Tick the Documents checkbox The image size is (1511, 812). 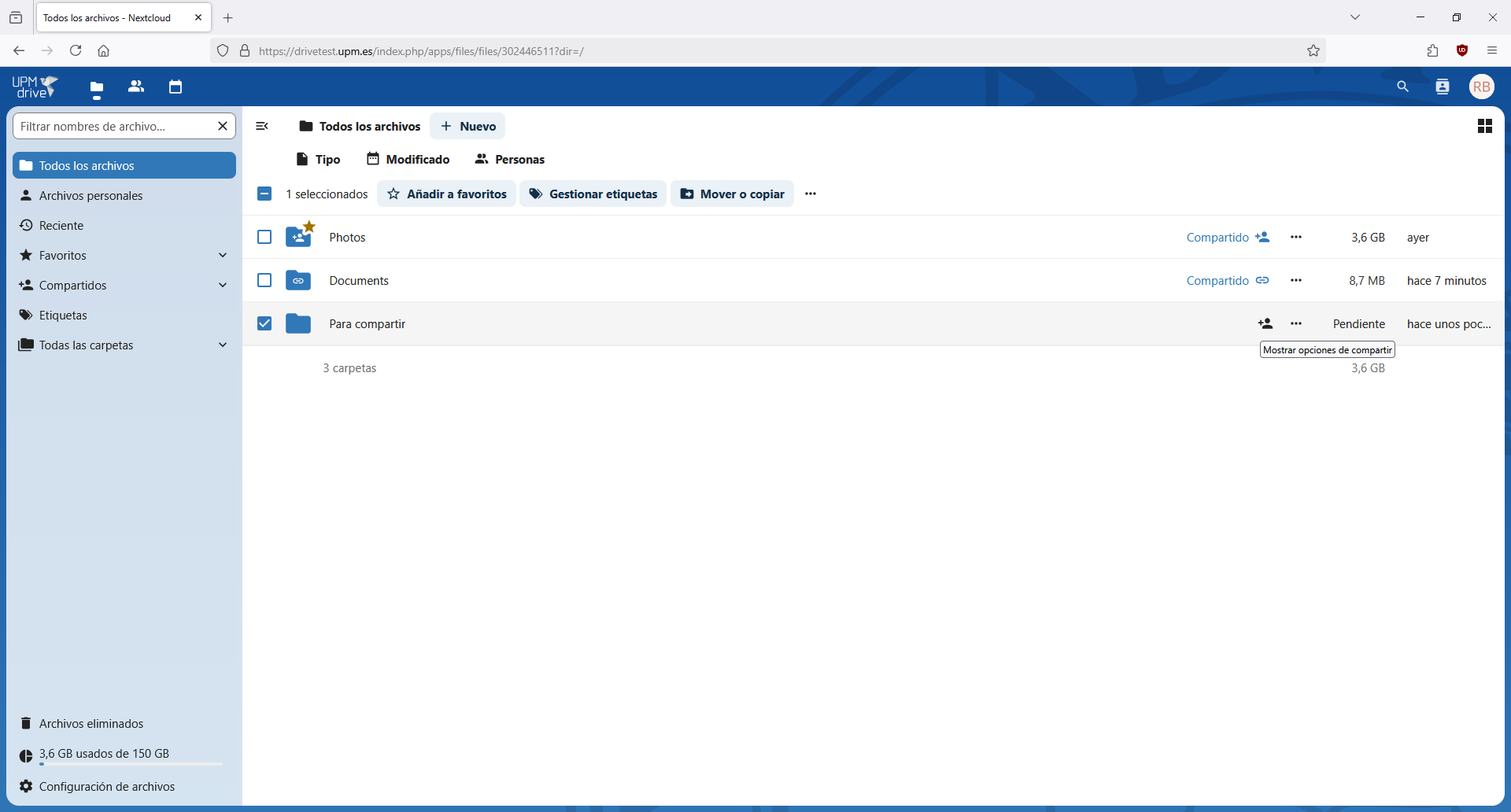264,280
